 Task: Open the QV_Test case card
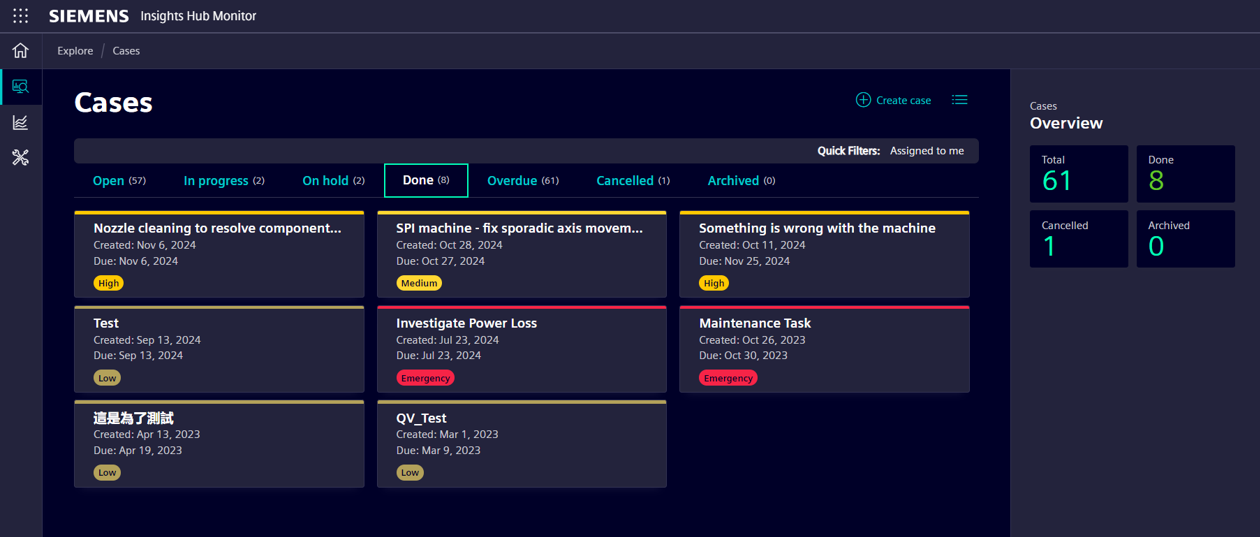point(521,444)
